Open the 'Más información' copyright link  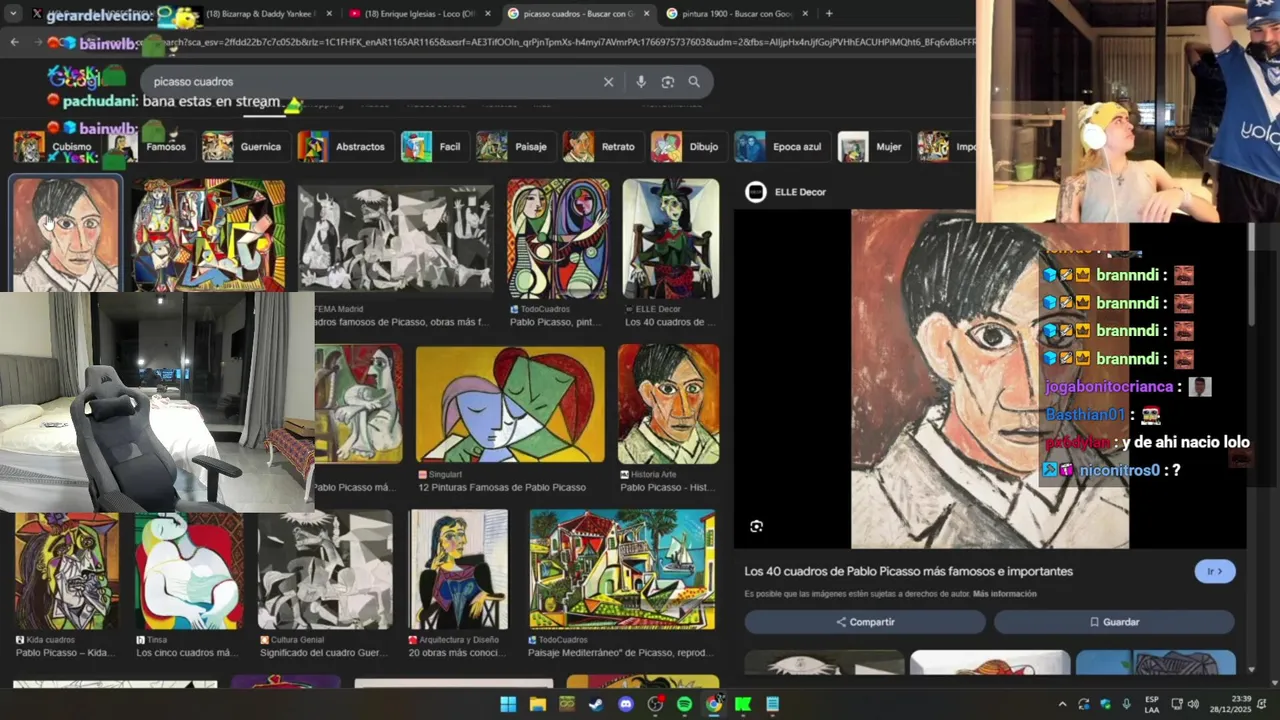(x=1004, y=594)
